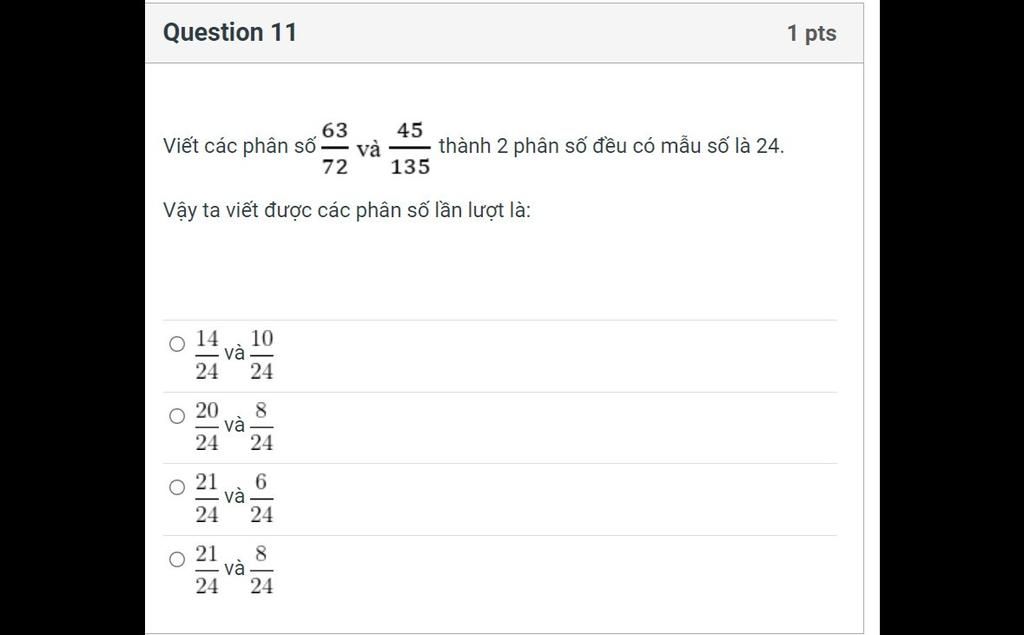This screenshot has width=1024, height=635.
Task: Click the text 'Viết các phân số'
Action: pyautogui.click(x=239, y=146)
